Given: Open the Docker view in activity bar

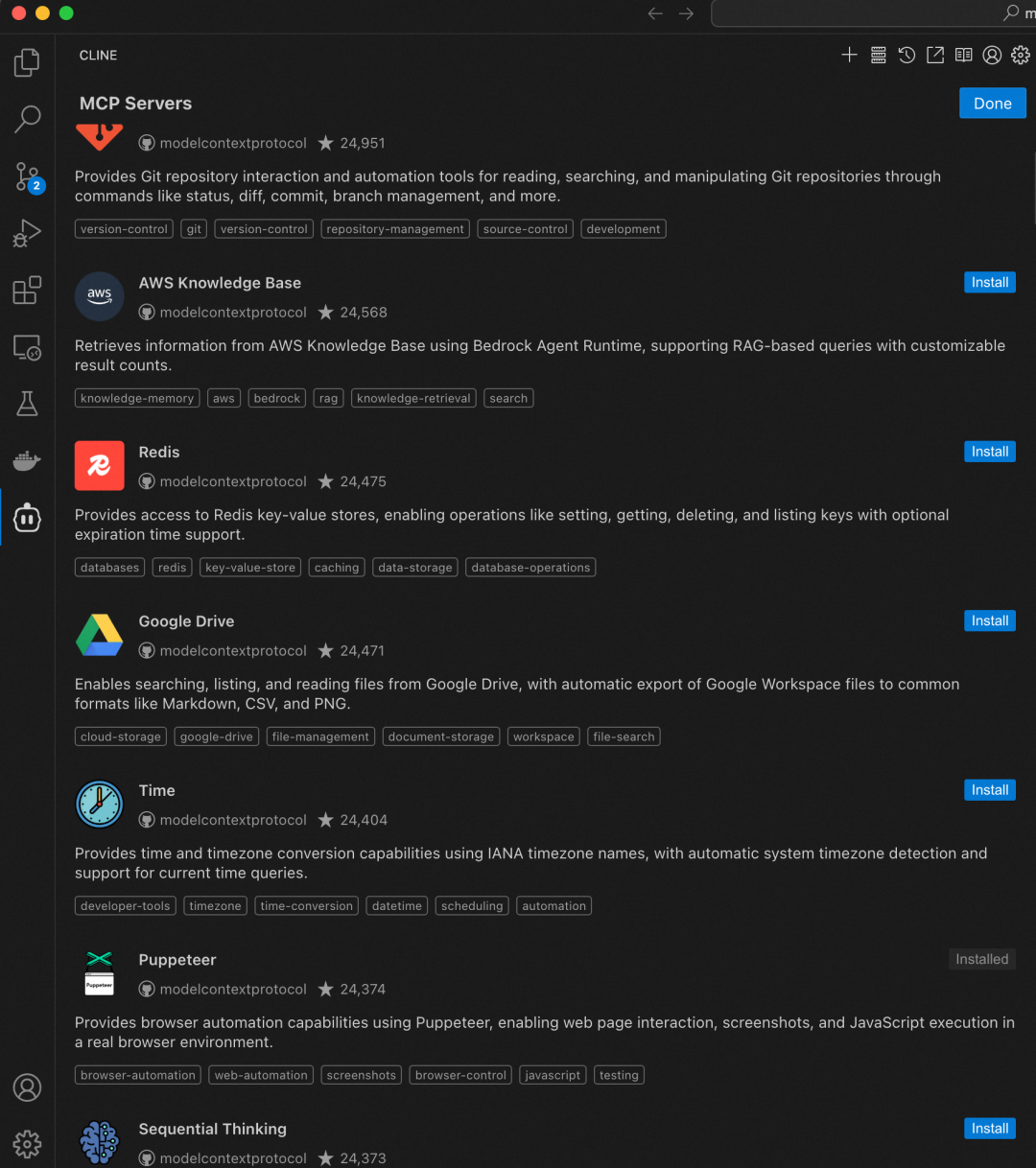Looking at the screenshot, I should [x=27, y=460].
